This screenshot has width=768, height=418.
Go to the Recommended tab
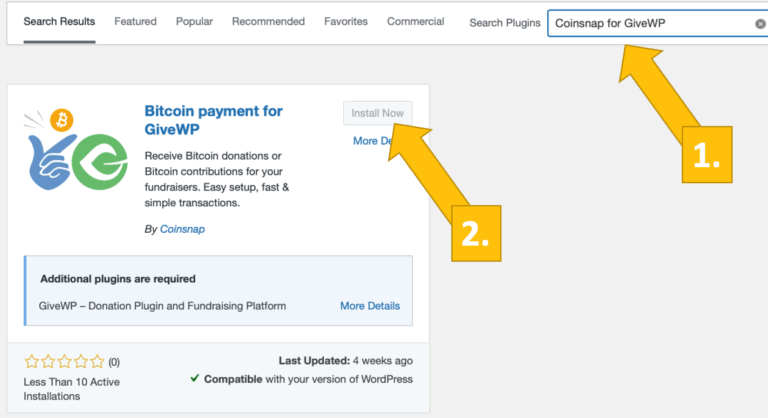[268, 21]
